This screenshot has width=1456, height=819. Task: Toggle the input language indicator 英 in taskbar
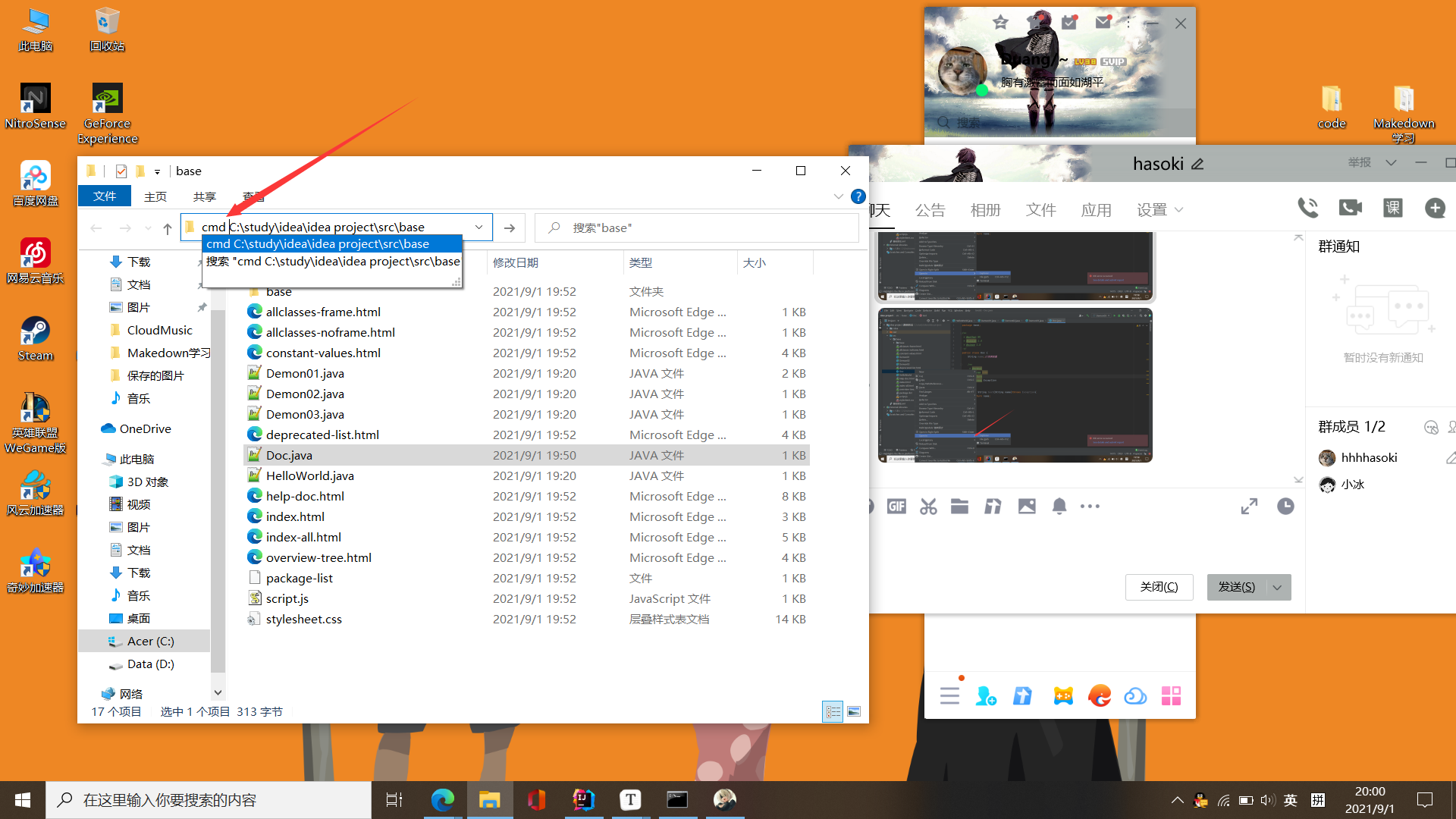click(x=1291, y=800)
